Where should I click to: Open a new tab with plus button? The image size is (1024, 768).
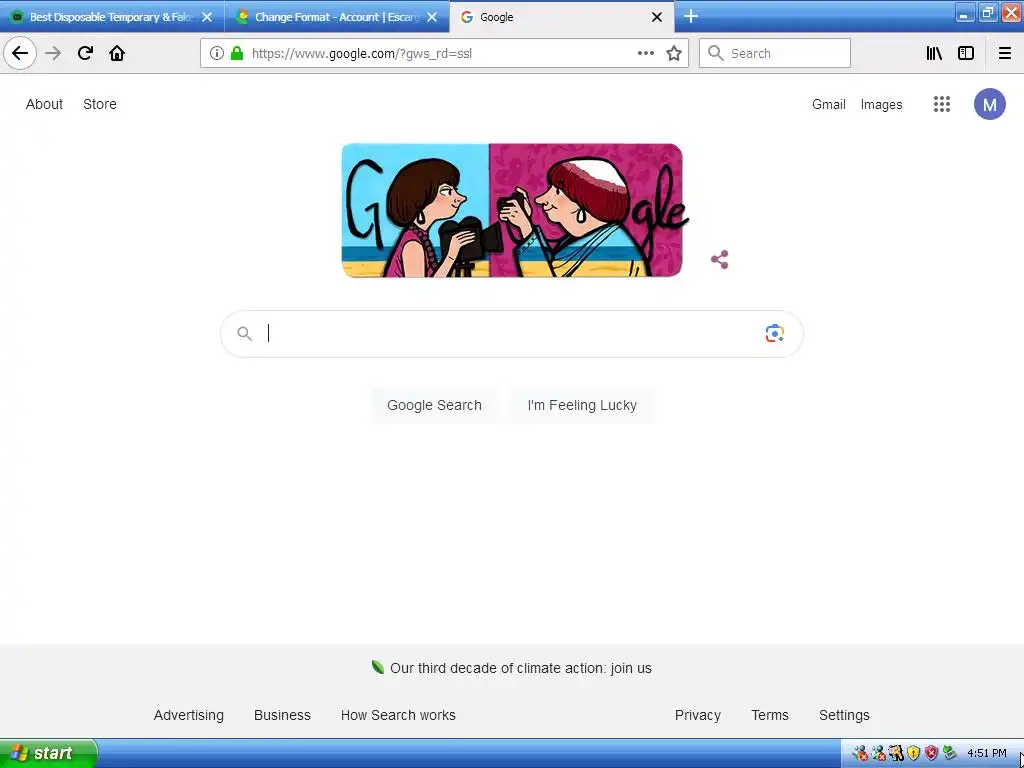tap(691, 16)
